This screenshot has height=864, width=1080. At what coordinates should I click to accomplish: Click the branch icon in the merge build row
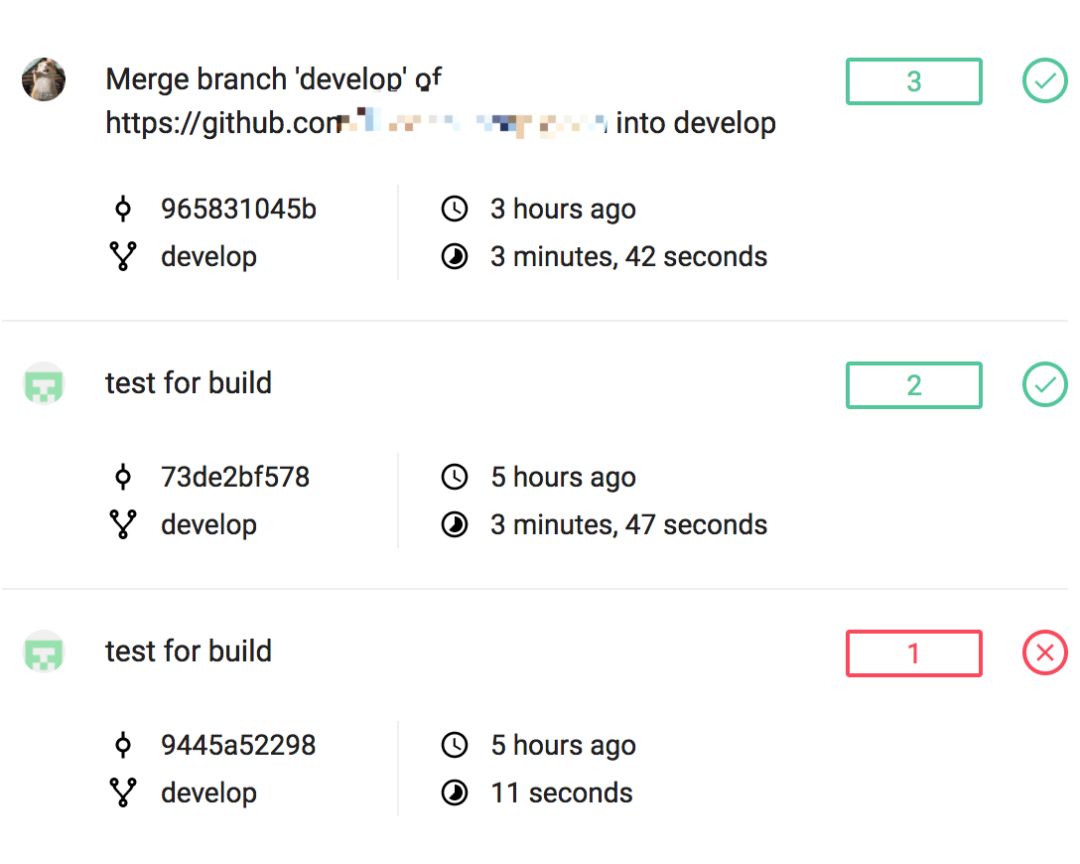pos(123,257)
